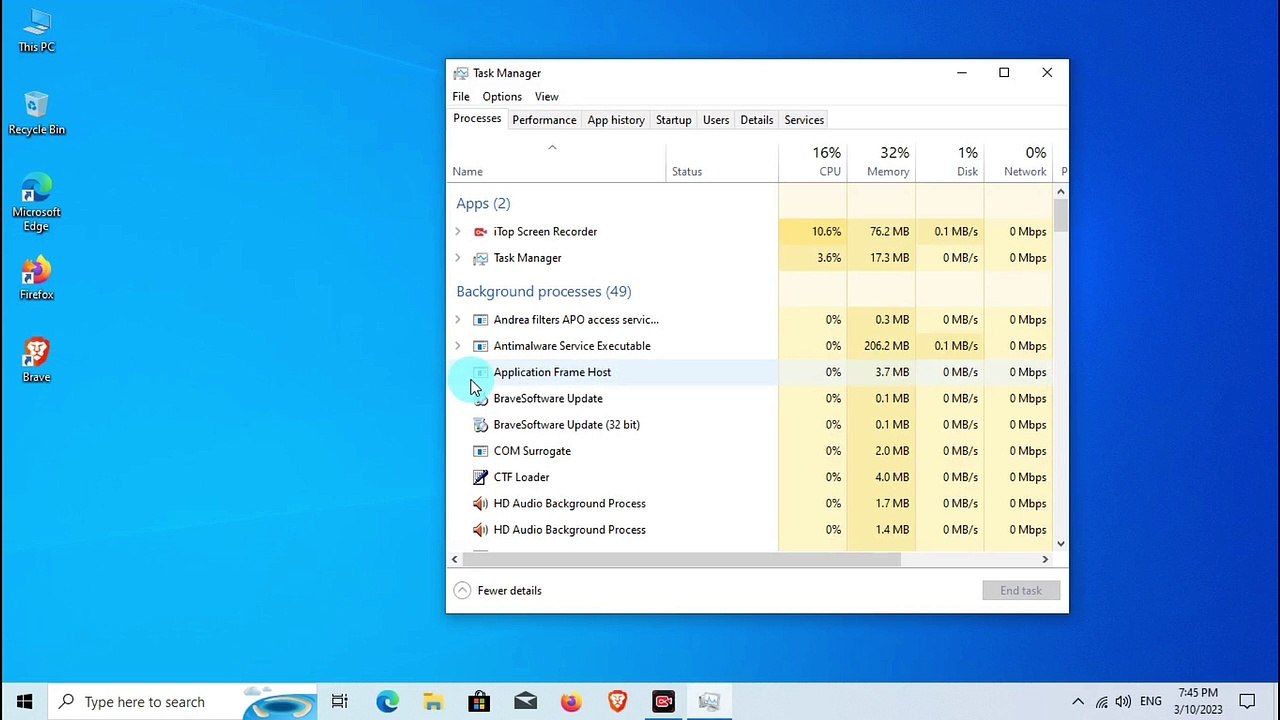Sort by CPU usage column header

click(813, 162)
